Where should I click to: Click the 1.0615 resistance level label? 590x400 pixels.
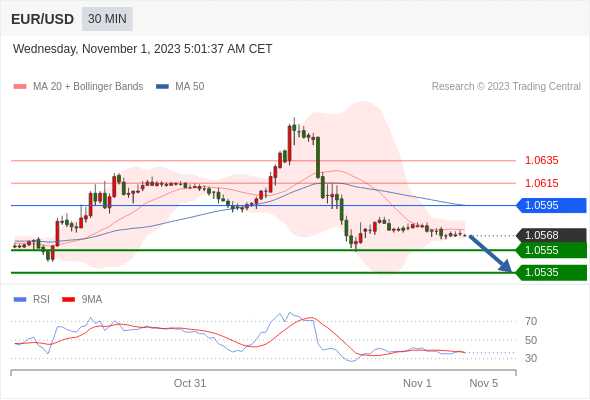click(x=541, y=183)
